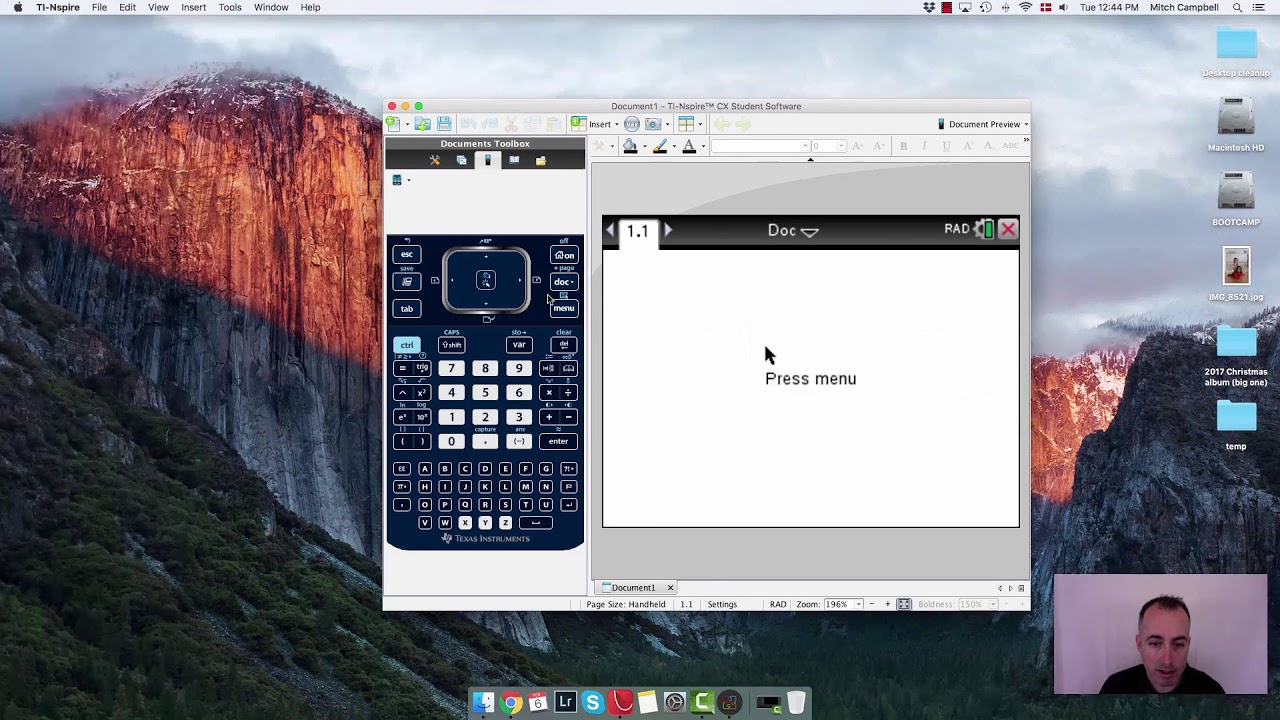The height and width of the screenshot is (720, 1280).
Task: Select the line color pencil icon
Action: [x=660, y=146]
